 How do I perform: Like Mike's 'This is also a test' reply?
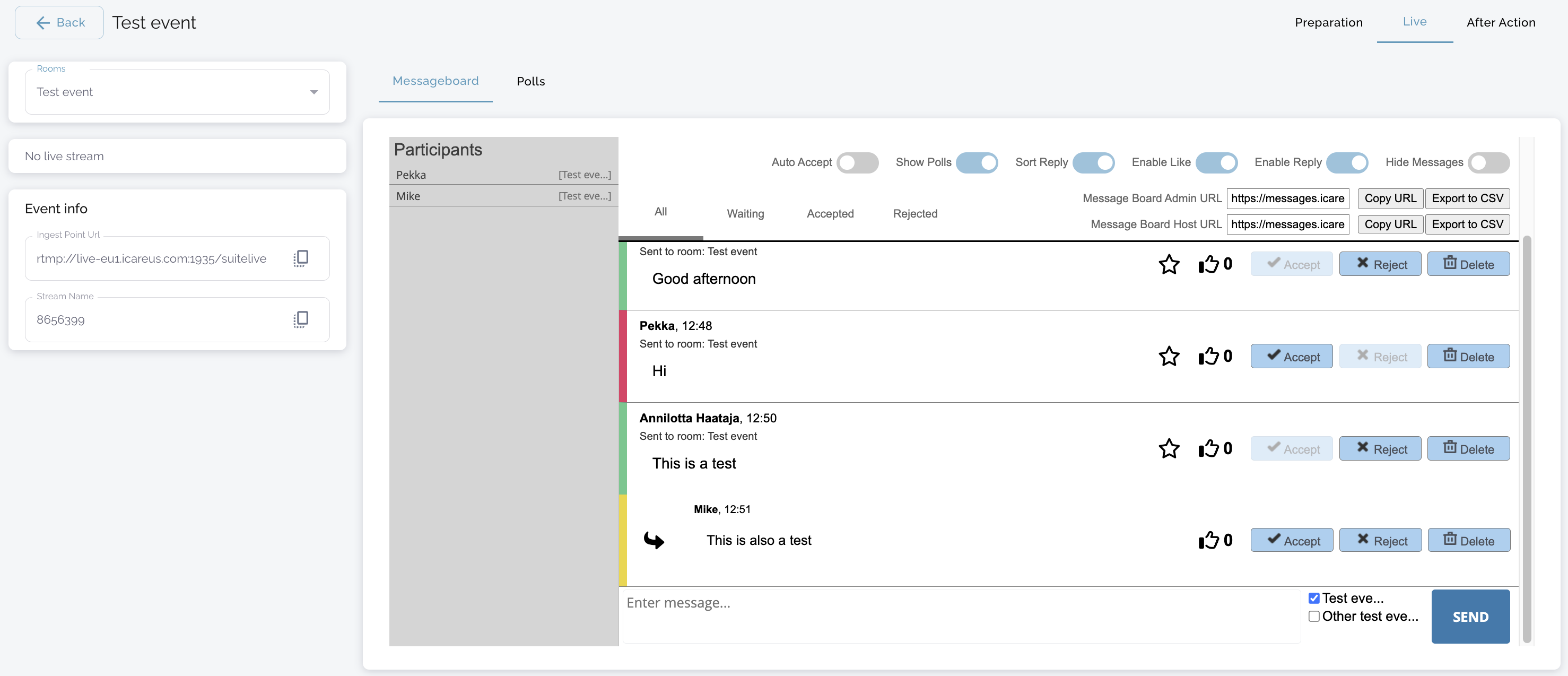[x=1209, y=540]
